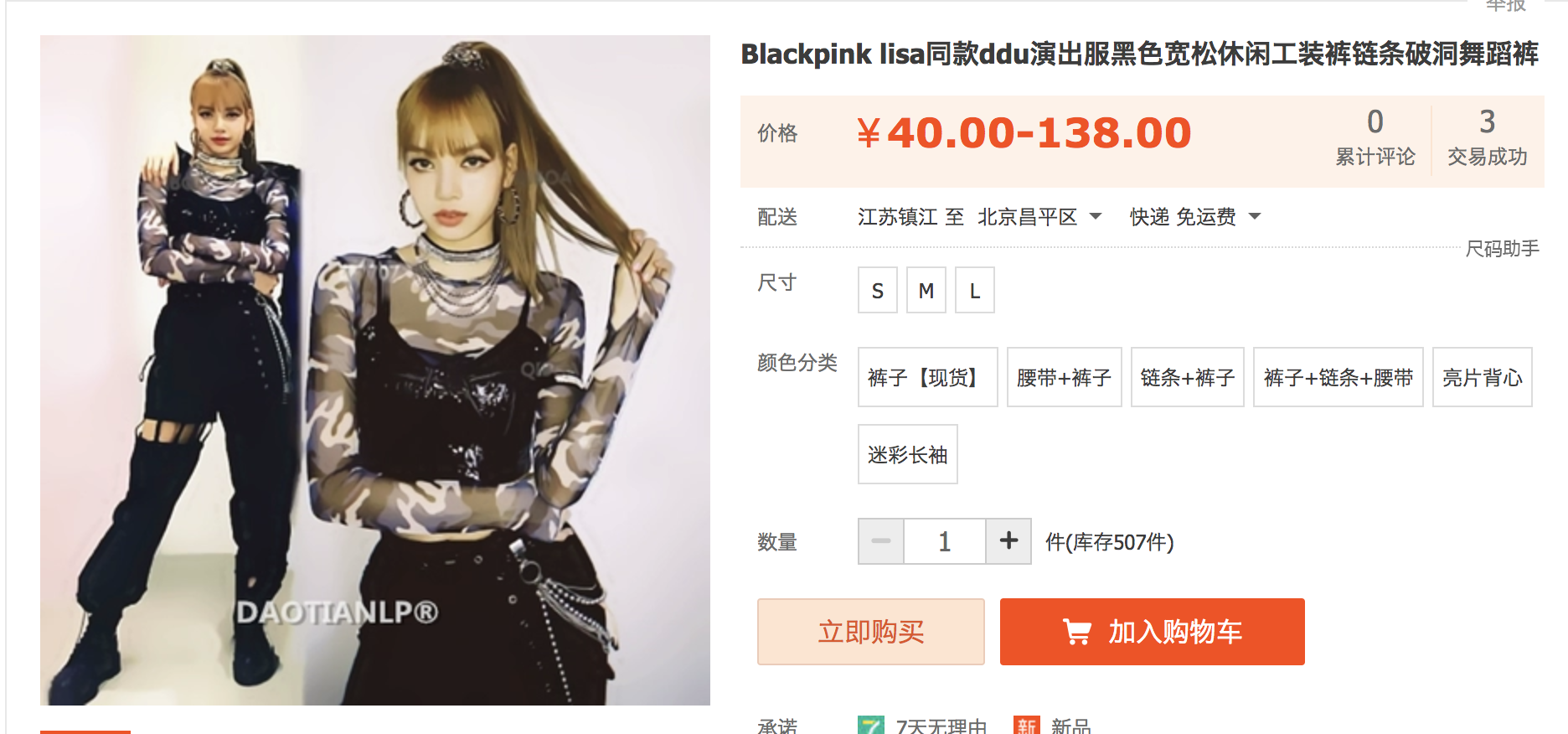
Task: Select size L option
Action: point(975,290)
